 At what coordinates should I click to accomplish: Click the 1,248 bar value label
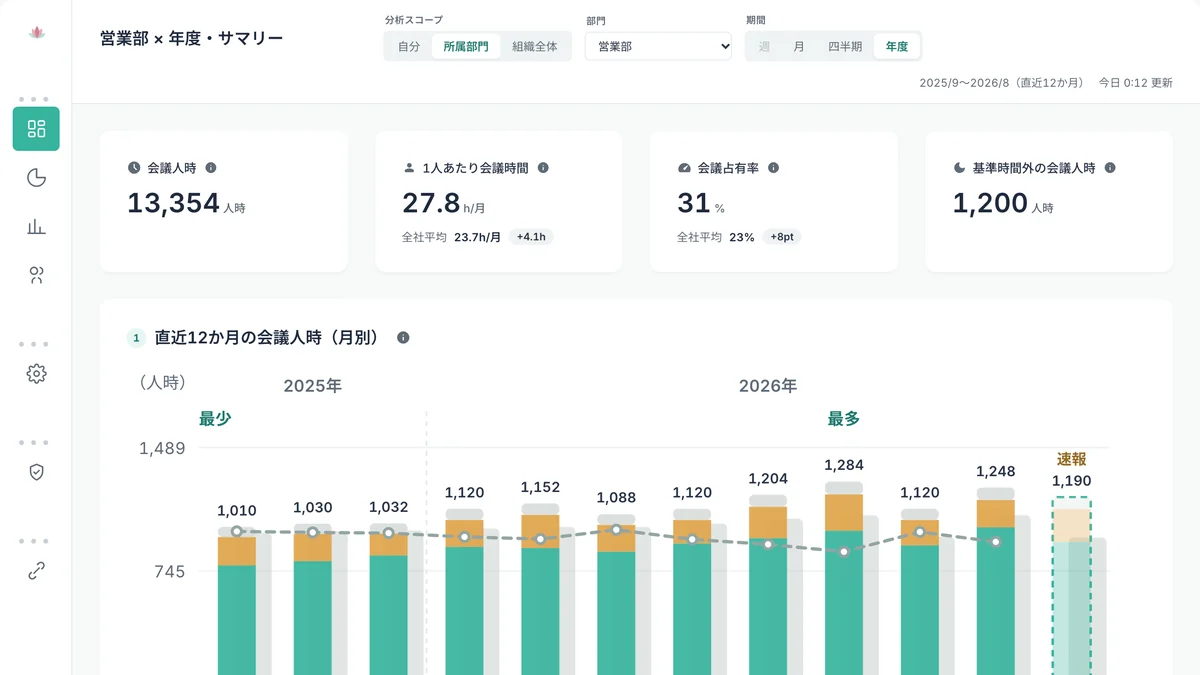pos(996,471)
